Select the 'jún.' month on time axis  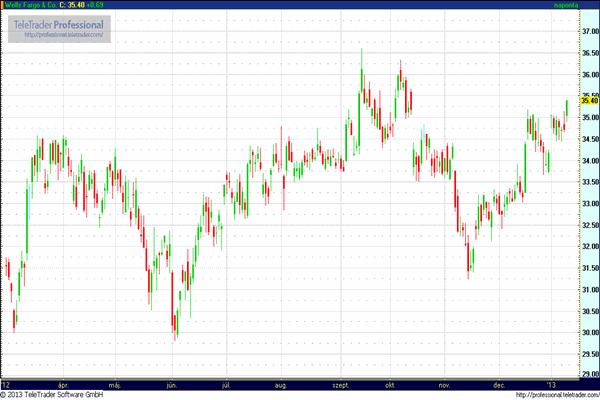coord(173,384)
